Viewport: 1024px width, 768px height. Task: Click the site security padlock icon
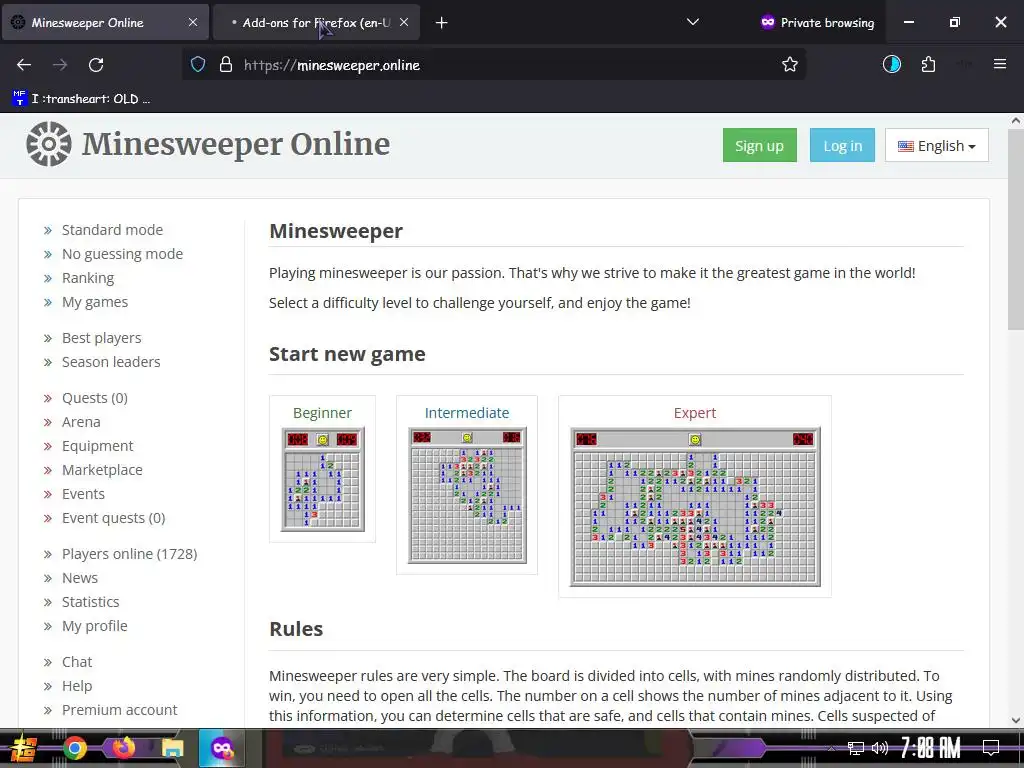tap(226, 65)
